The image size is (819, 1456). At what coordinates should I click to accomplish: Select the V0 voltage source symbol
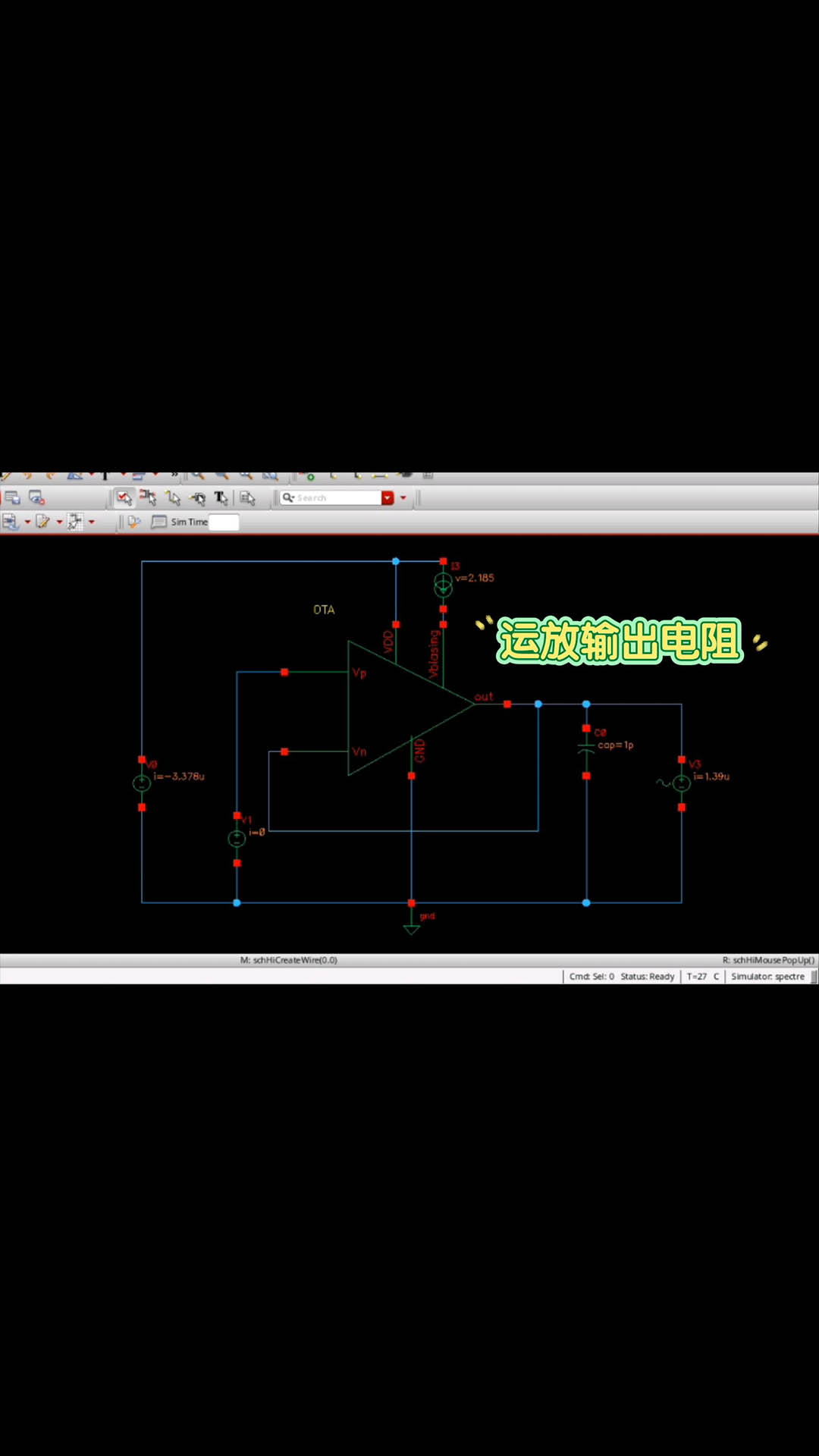[x=142, y=783]
